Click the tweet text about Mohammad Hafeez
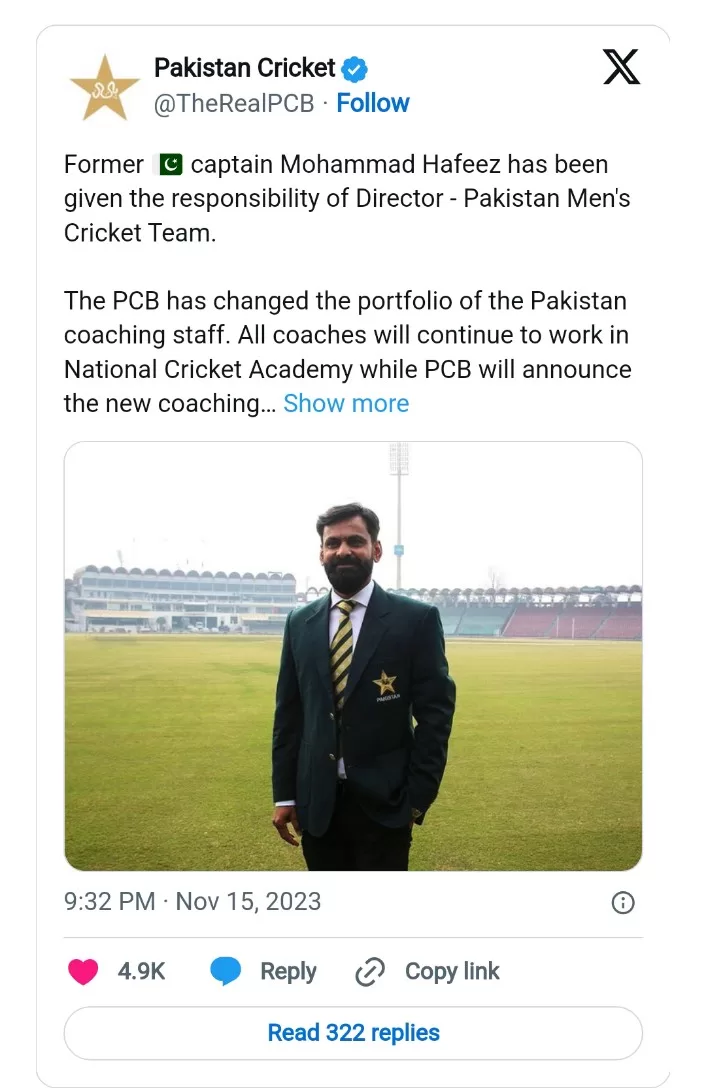 coord(347,198)
